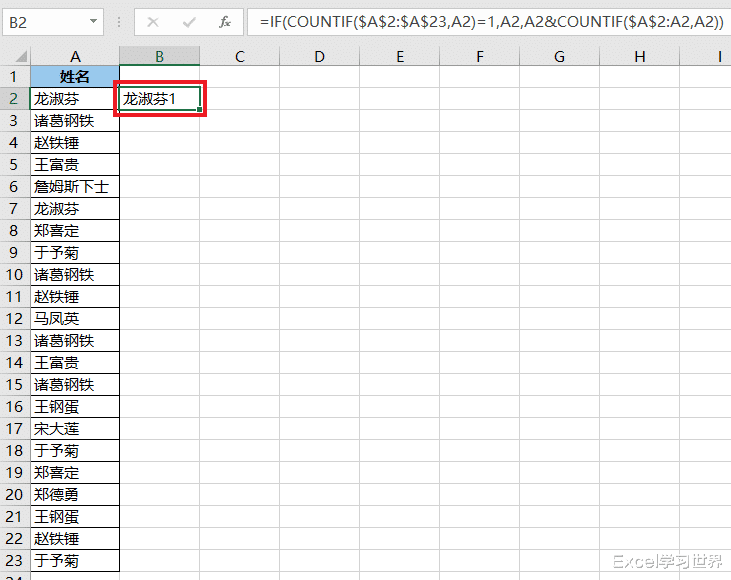Click cell A12 with 马凤英
The image size is (731, 580).
click(75, 318)
